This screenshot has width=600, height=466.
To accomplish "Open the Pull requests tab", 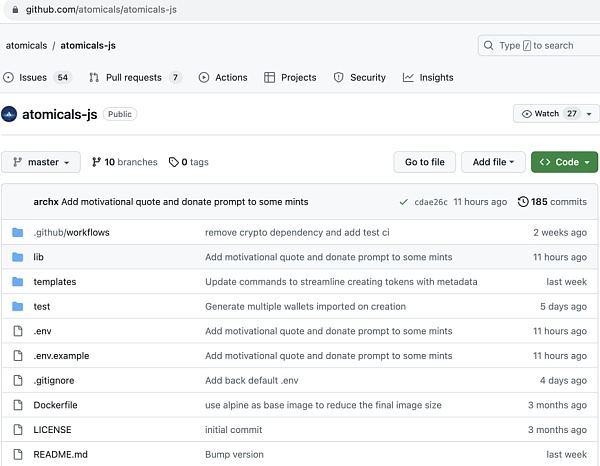I will click(x=134, y=77).
